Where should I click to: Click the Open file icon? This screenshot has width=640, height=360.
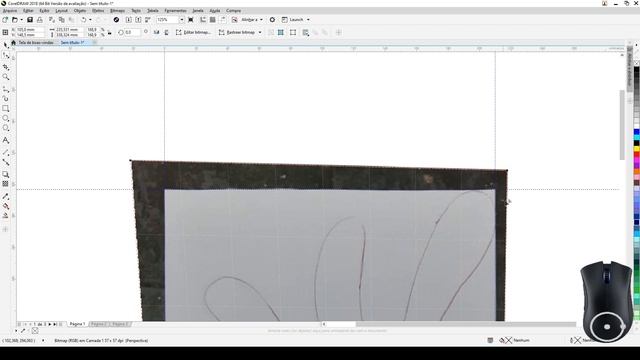pyautogui.click(x=15, y=20)
